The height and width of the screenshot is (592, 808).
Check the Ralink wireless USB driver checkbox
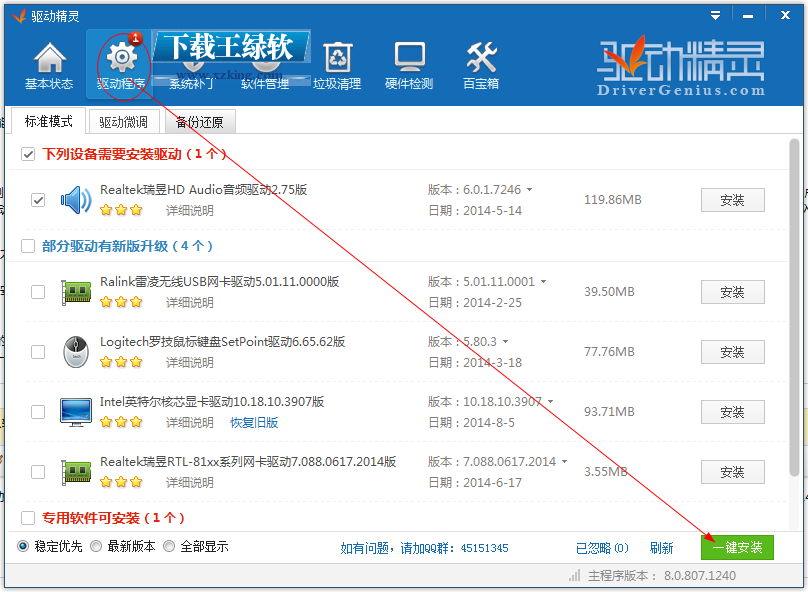pos(38,292)
